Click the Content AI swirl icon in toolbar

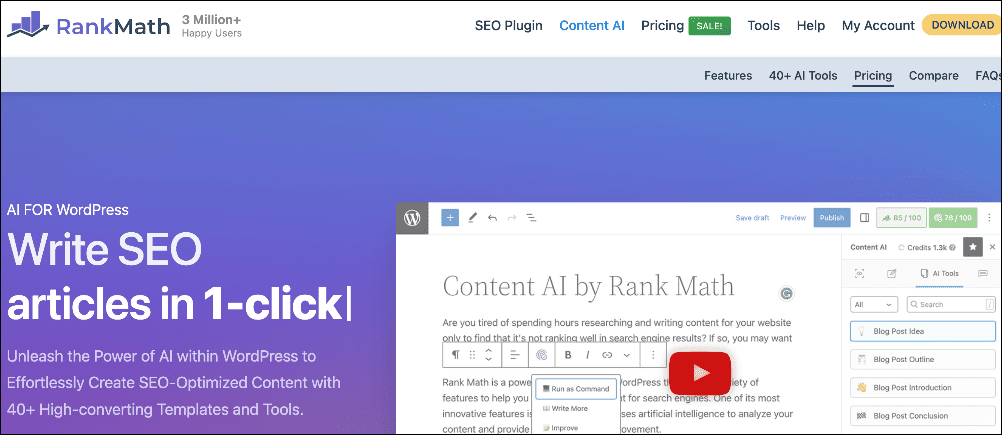pyautogui.click(x=541, y=355)
